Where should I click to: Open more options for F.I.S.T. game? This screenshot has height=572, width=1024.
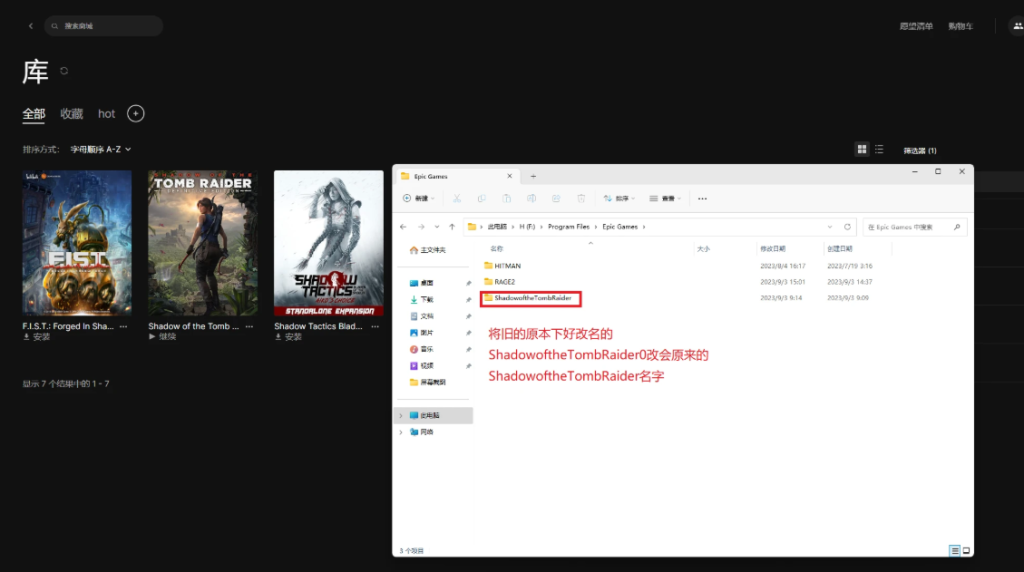point(123,326)
